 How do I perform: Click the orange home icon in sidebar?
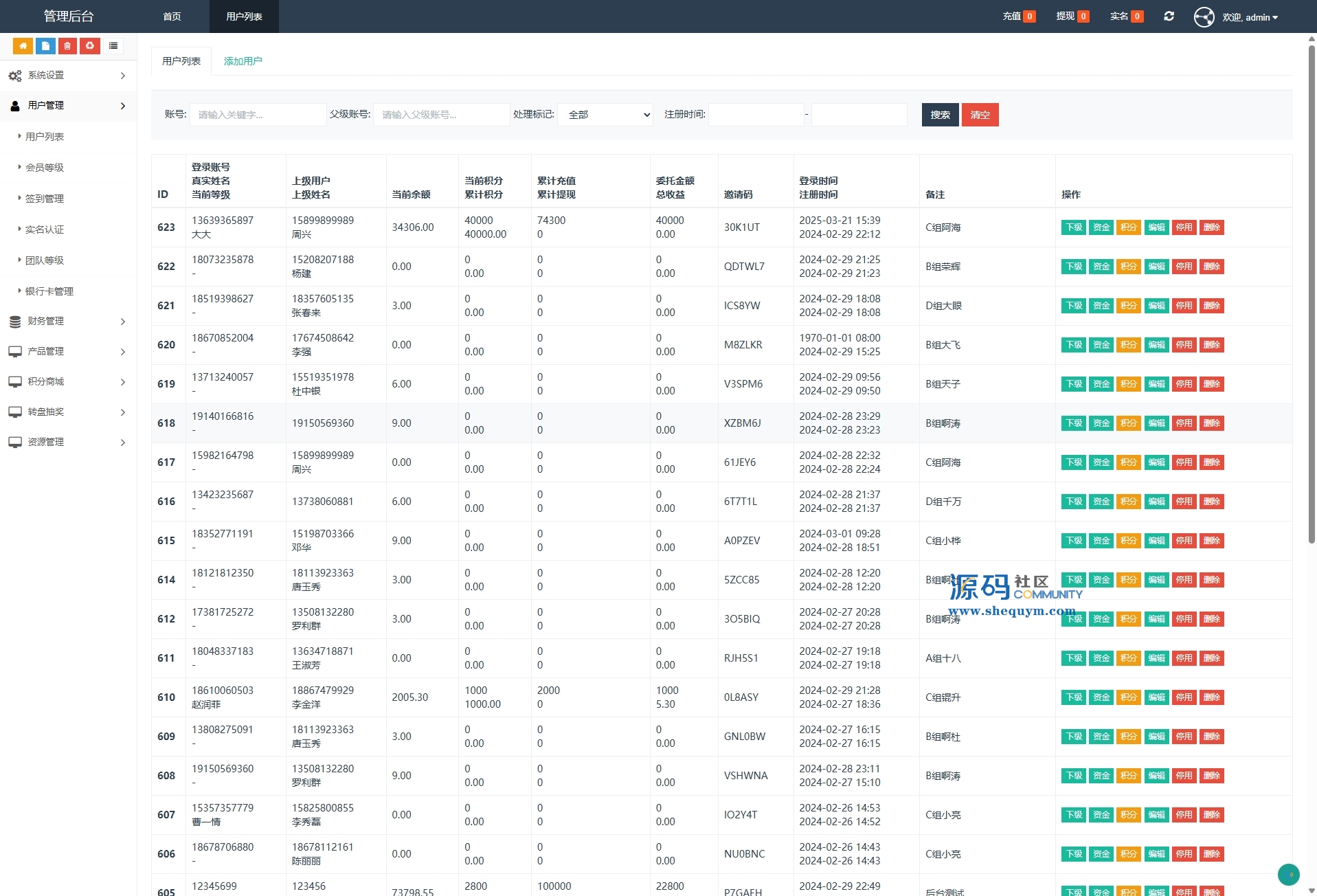23,46
